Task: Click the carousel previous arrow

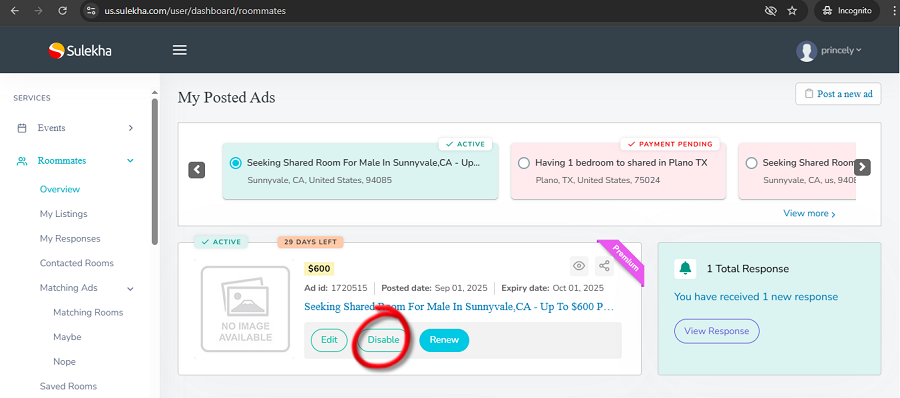Action: (x=197, y=169)
